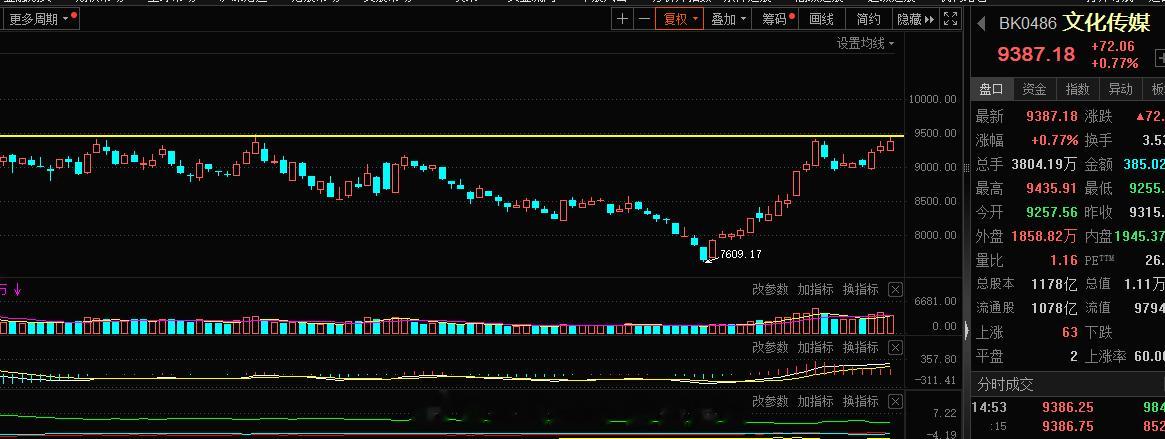The image size is (1165, 439).
Task: Click 改参数 in MACD panel
Action: click(x=770, y=347)
